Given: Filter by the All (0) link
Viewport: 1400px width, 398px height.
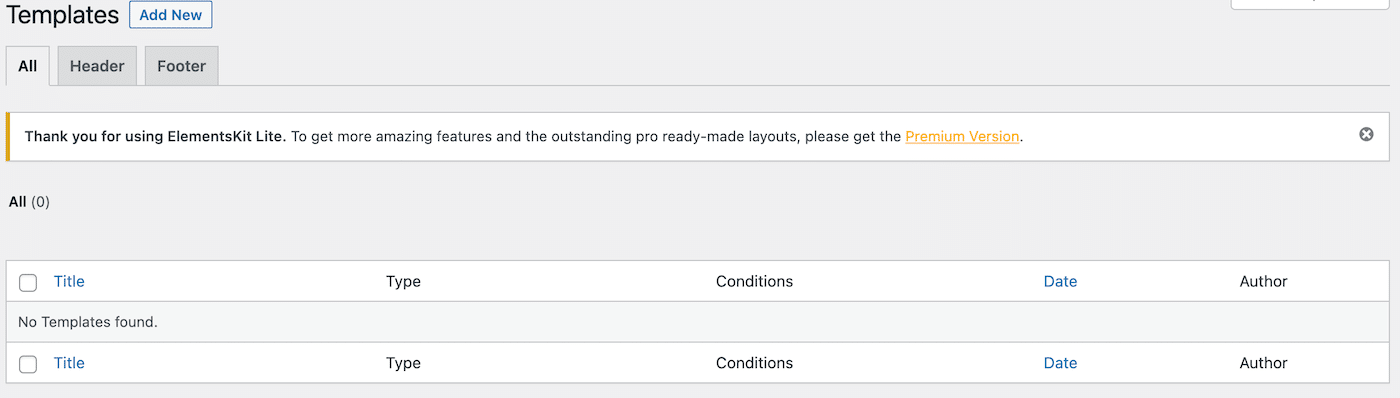Looking at the screenshot, I should [29, 201].
